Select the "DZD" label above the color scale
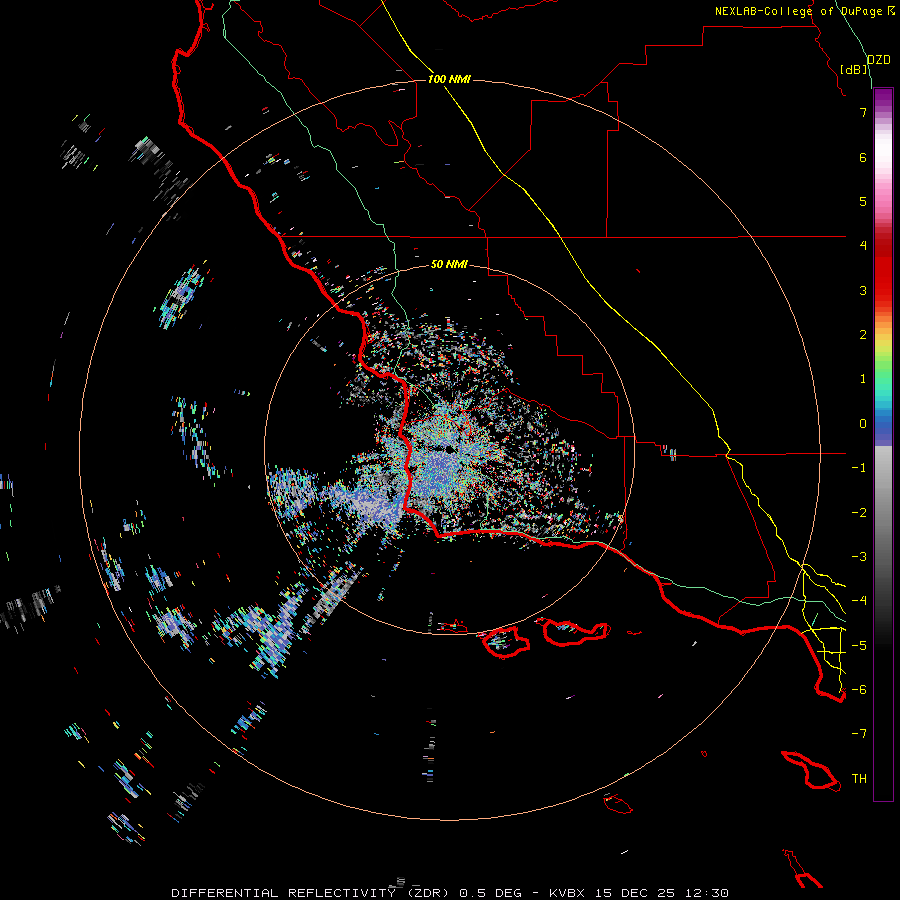 coord(879,60)
